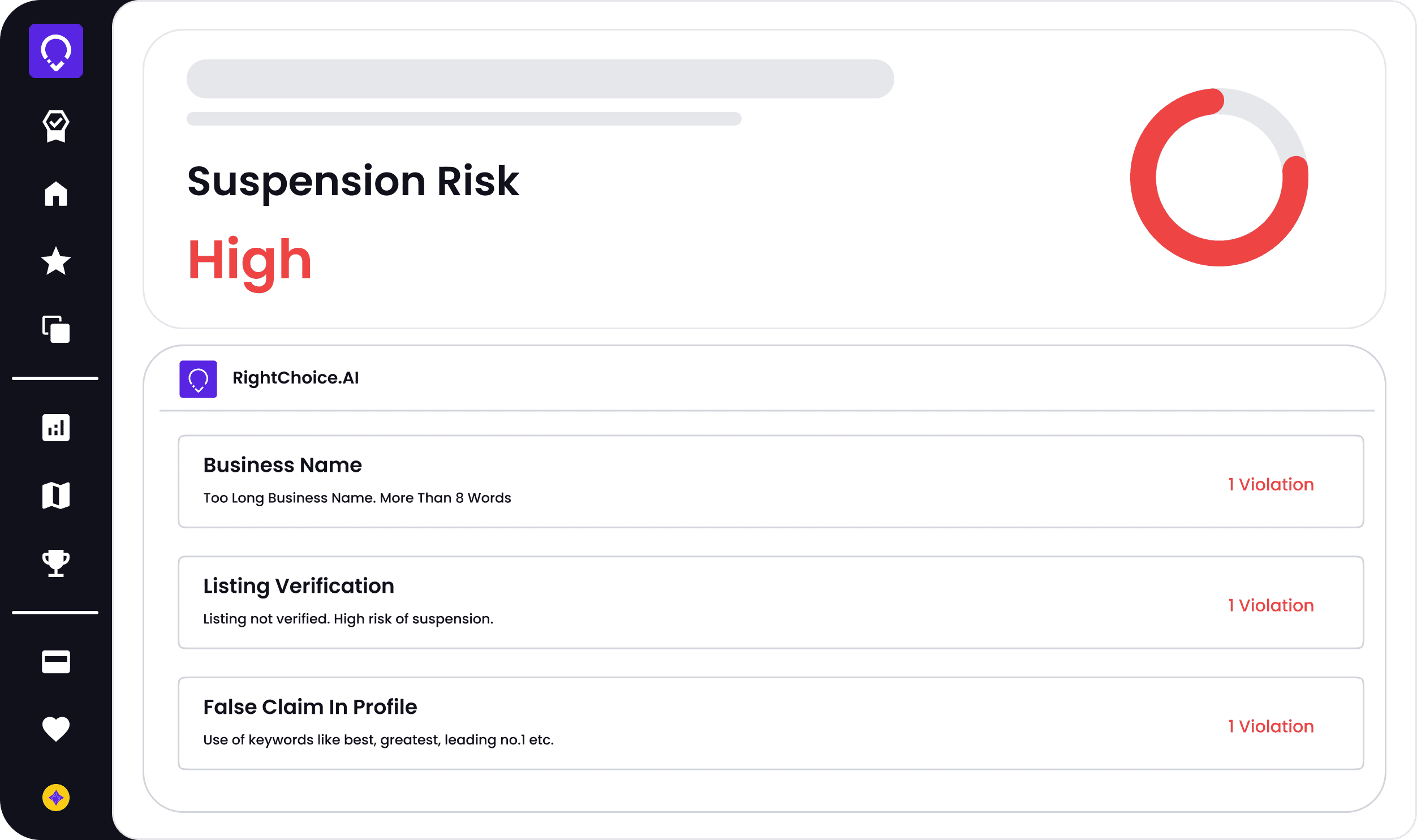Click the RightChoice logo in sidebar

(x=55, y=51)
